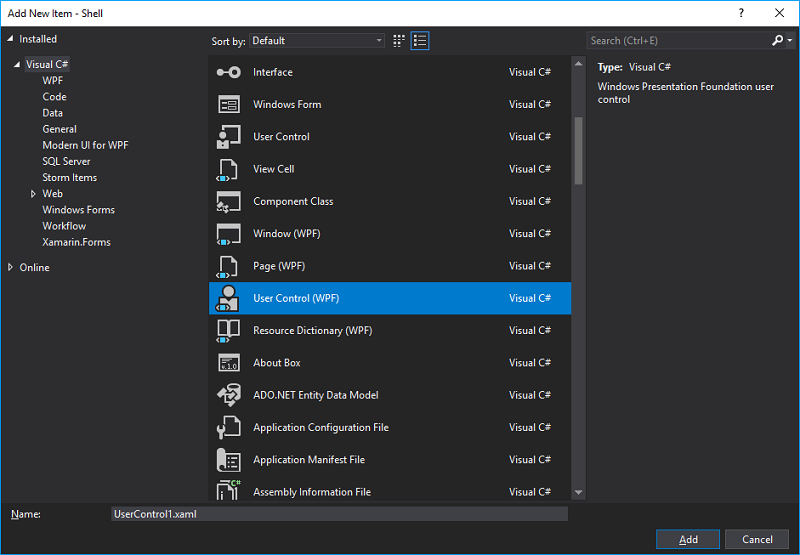
Task: Click the Assembly Information File icon
Action: (229, 491)
